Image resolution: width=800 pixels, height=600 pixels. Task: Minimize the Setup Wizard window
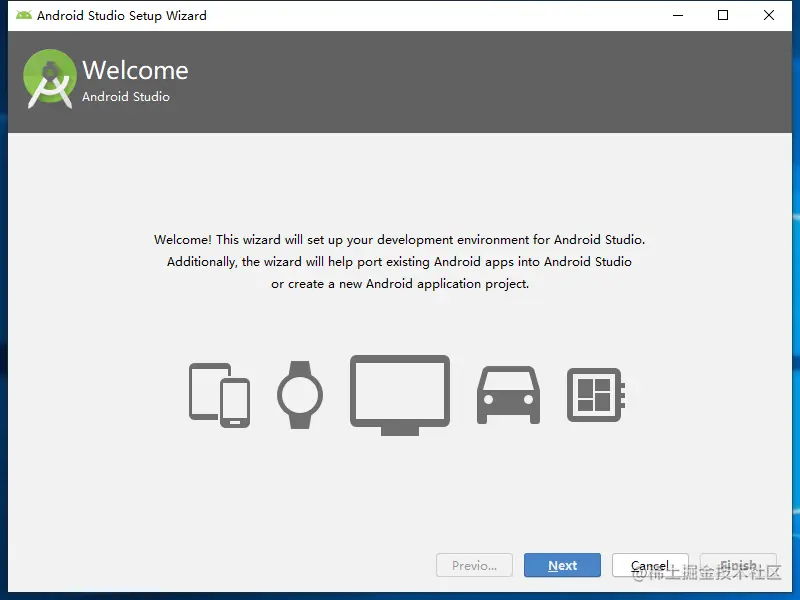point(678,15)
